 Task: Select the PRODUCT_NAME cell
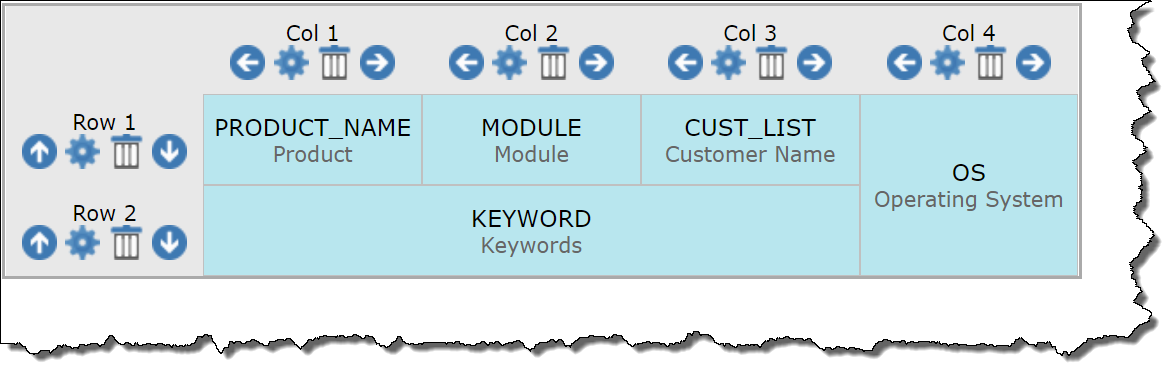click(x=313, y=139)
